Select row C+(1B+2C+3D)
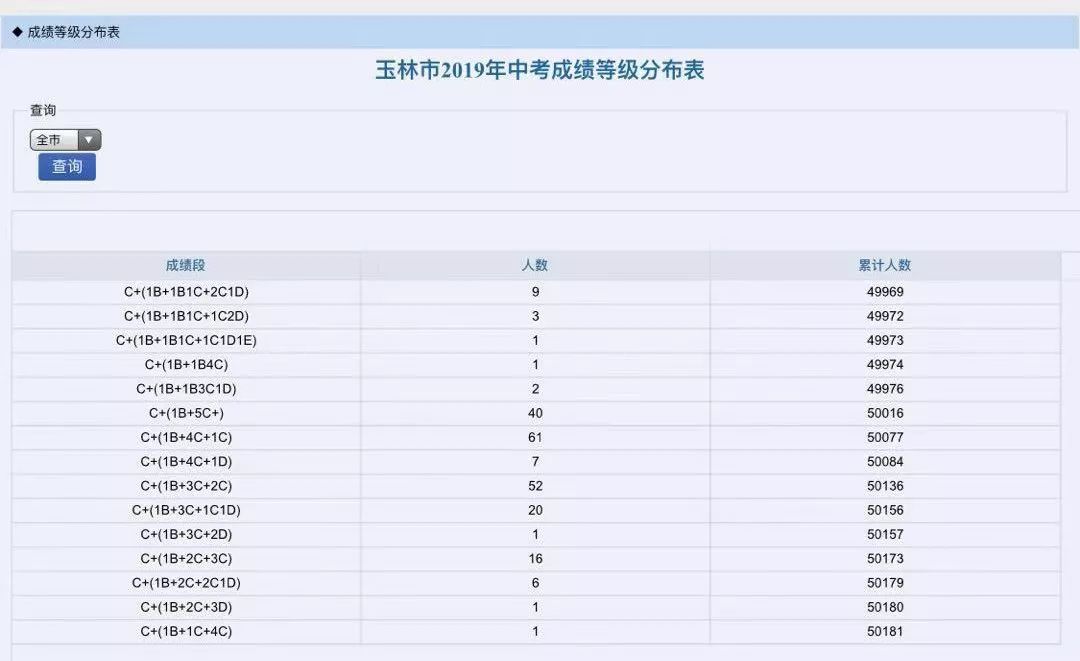The width and height of the screenshot is (1080, 661). 536,607
